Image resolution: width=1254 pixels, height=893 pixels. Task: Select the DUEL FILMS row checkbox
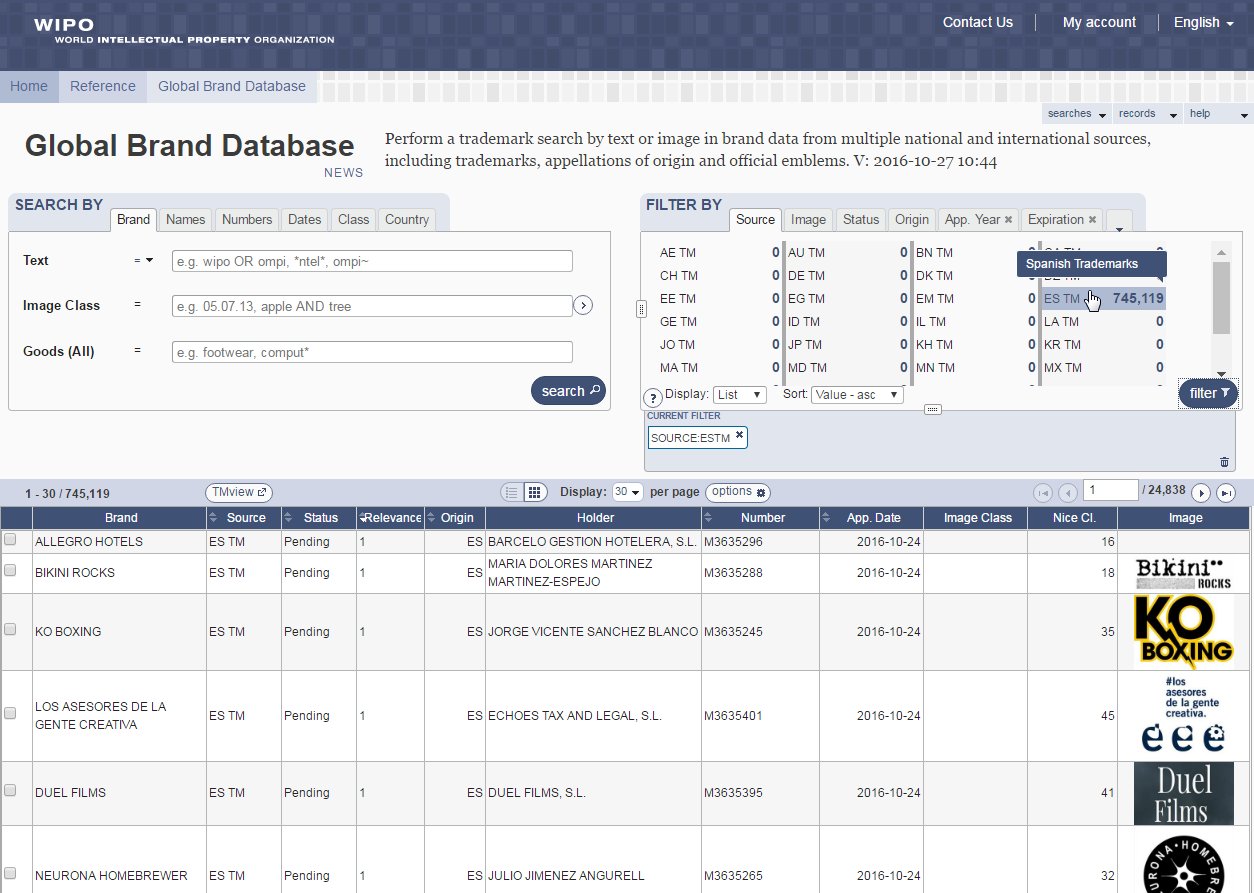point(11,791)
